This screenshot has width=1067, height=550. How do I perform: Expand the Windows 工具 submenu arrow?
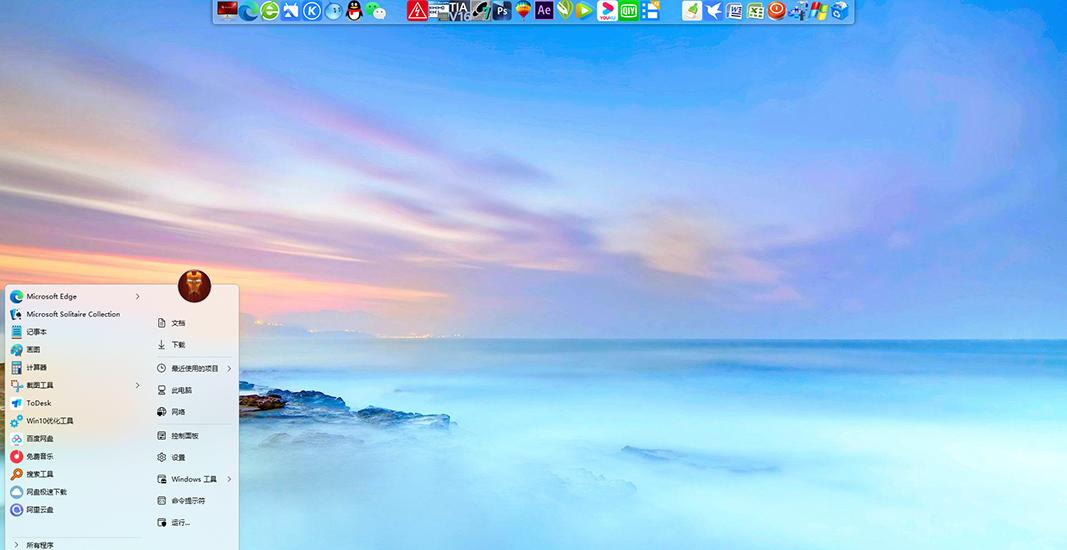tap(229, 479)
